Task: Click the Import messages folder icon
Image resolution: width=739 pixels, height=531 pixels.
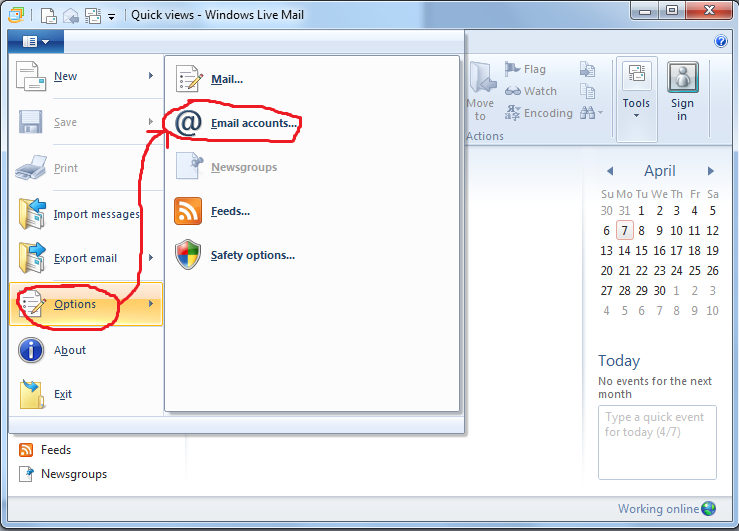Action: 32,214
